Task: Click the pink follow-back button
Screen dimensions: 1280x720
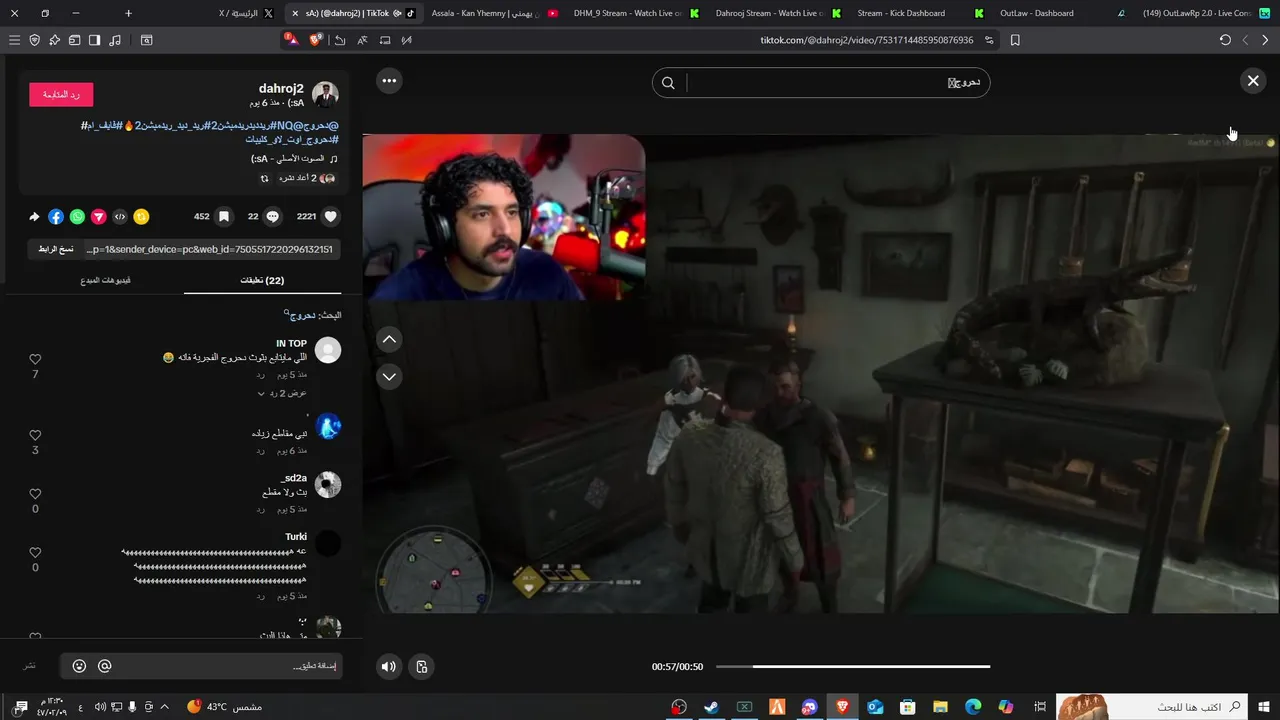Action: [61, 94]
